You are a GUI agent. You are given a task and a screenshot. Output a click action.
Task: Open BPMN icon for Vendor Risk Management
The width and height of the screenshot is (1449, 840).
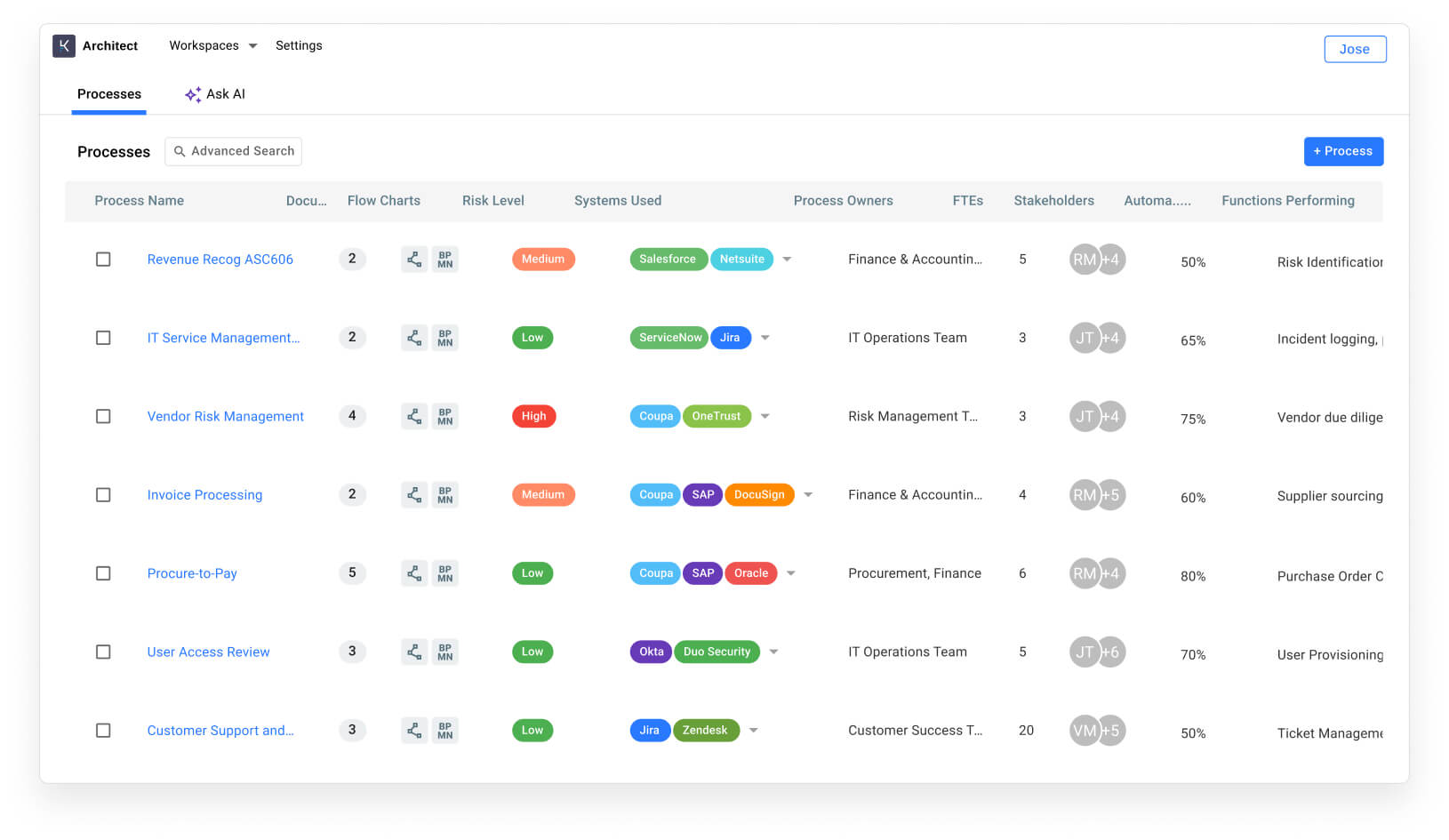click(x=445, y=416)
